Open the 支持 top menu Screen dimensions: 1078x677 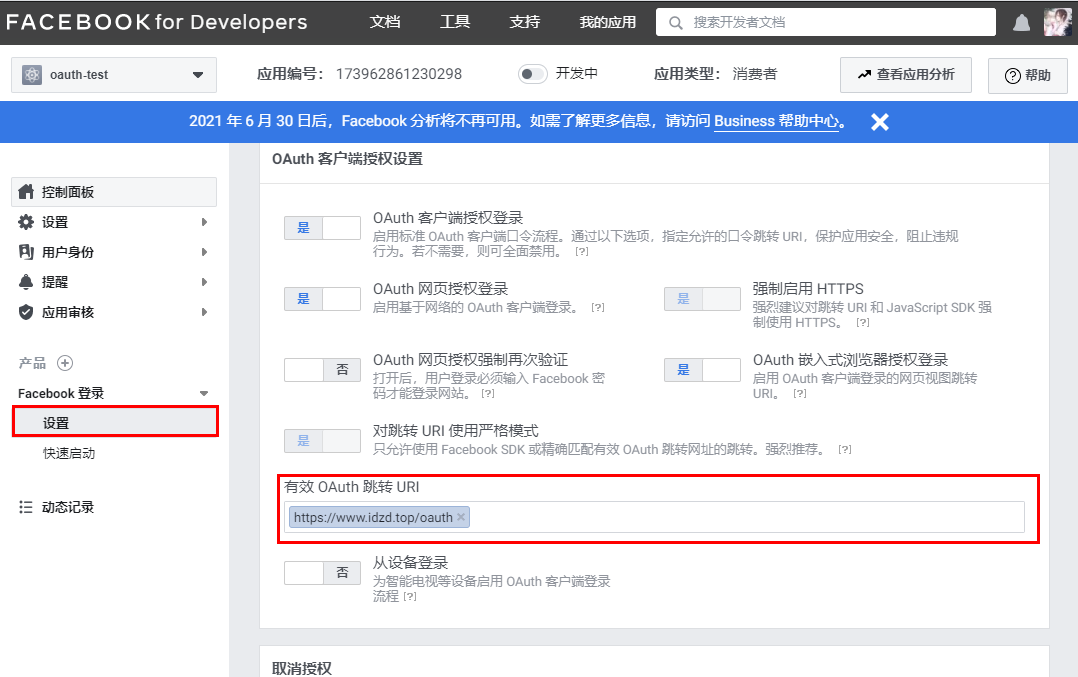[525, 22]
